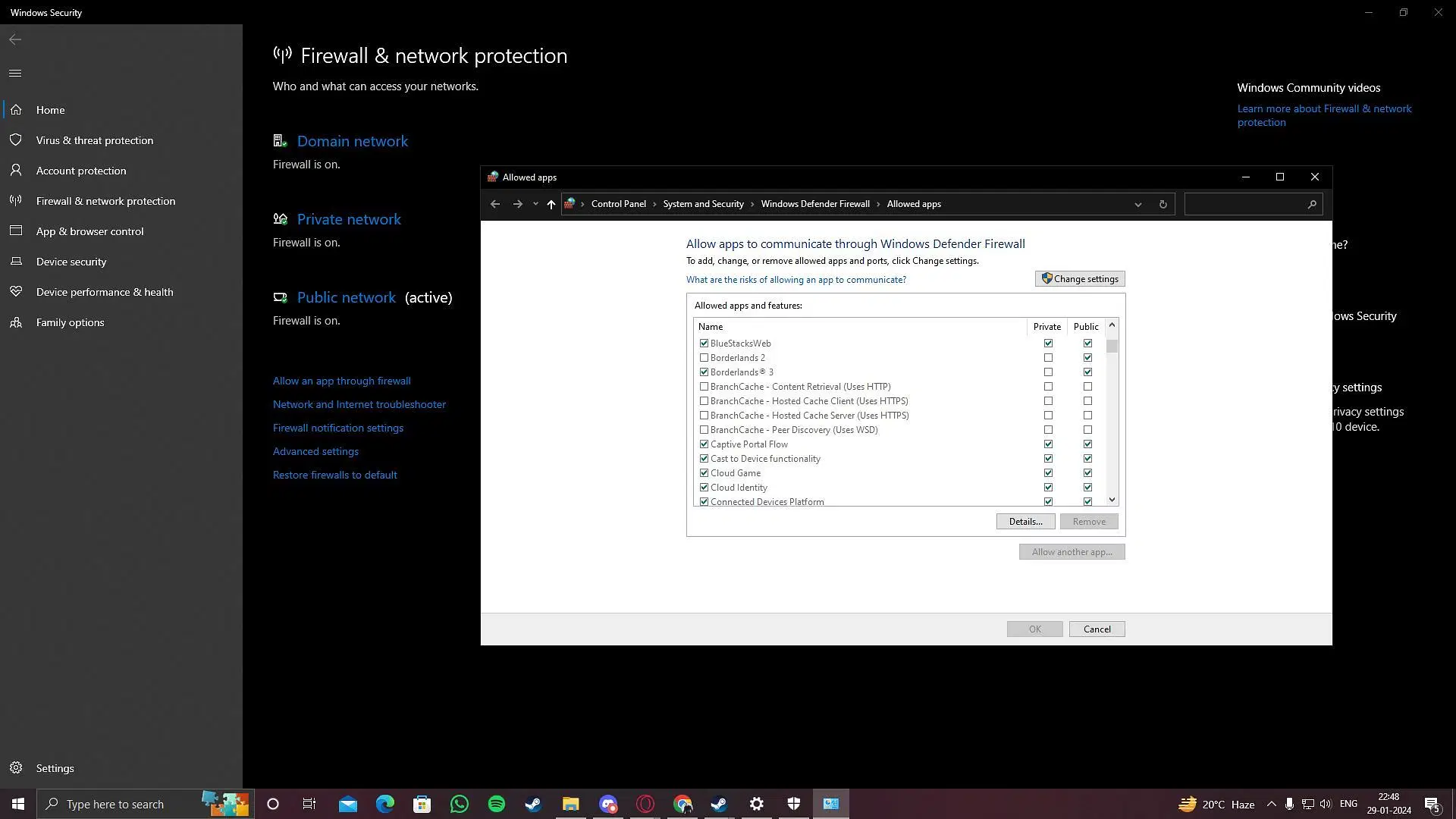Select Firewall & network protection in the sidebar
This screenshot has height=819, width=1456.
[x=121, y=201]
